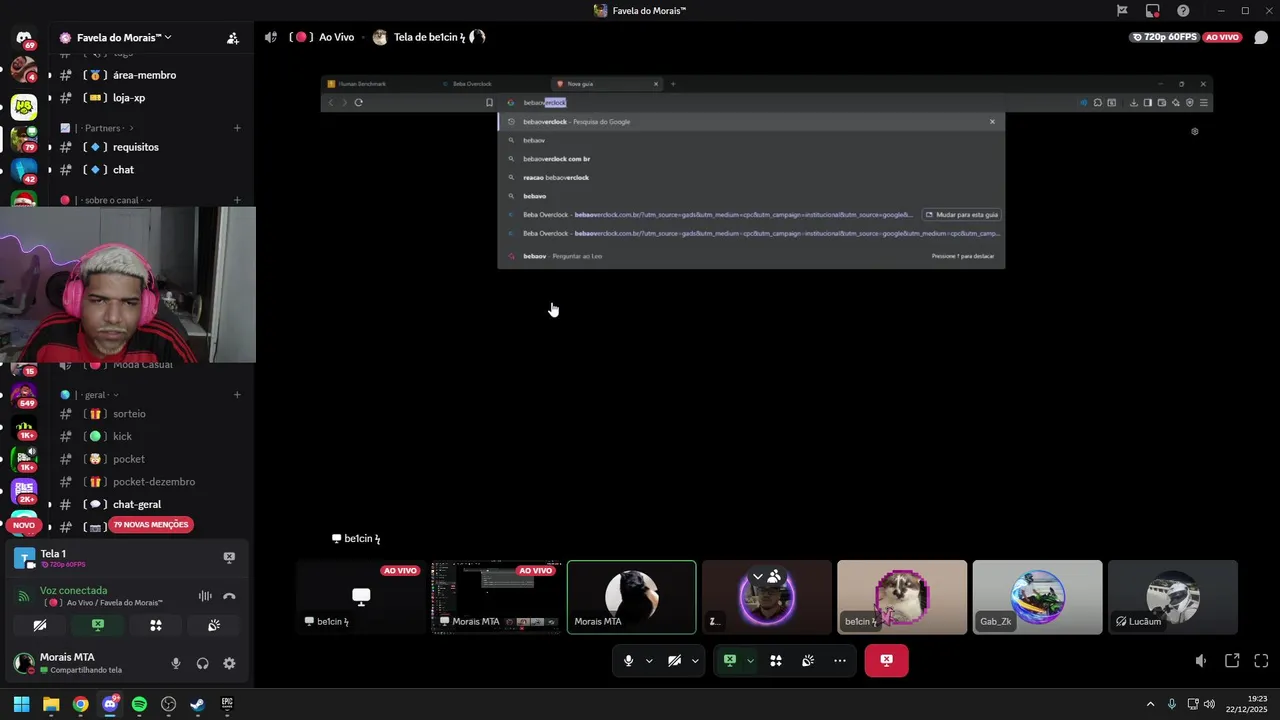Add a channel to the Partners category

pos(237,128)
